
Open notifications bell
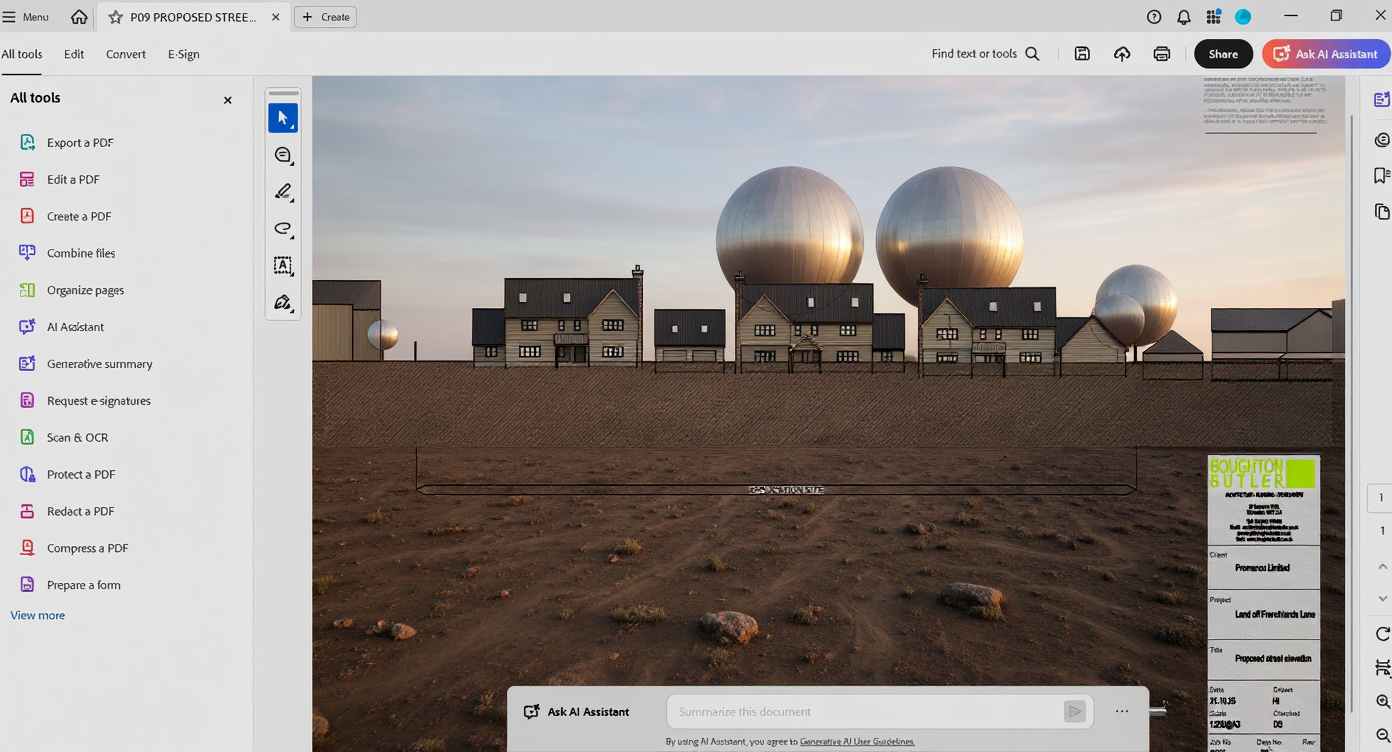point(1184,17)
